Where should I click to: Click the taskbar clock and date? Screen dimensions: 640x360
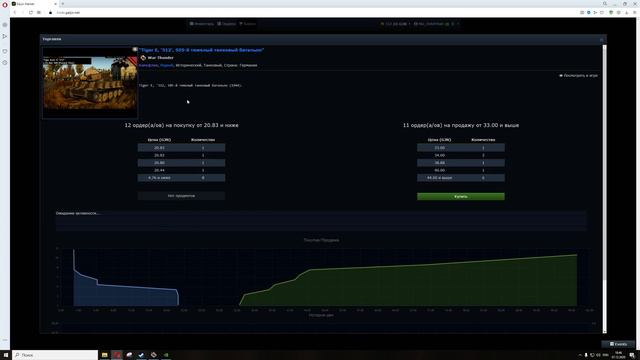click(618, 355)
